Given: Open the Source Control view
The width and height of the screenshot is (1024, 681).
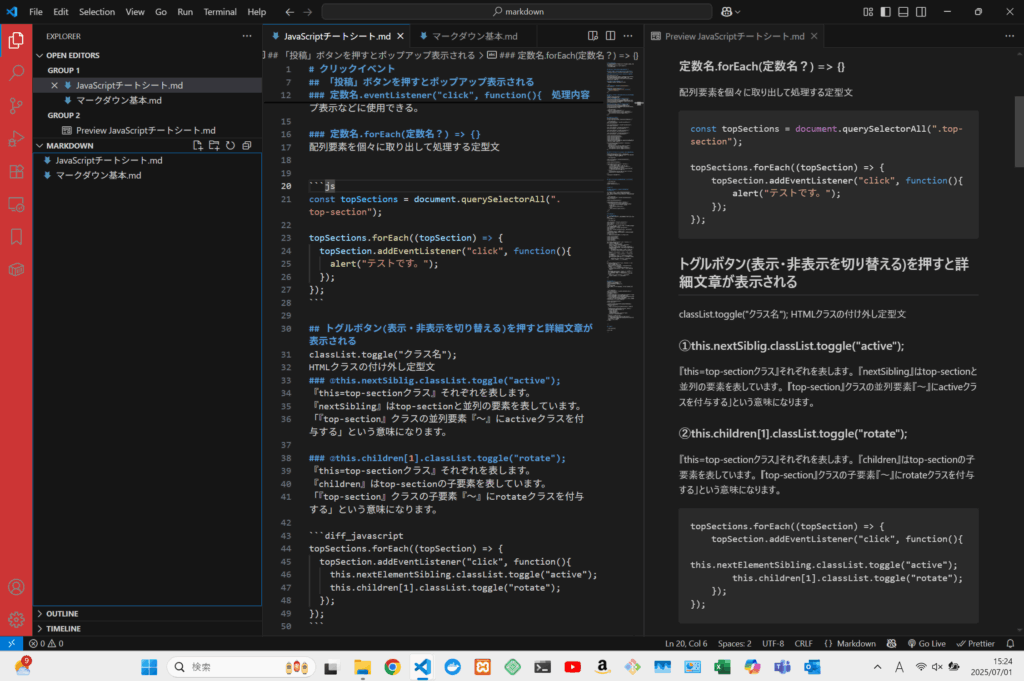Looking at the screenshot, I should 16,106.
